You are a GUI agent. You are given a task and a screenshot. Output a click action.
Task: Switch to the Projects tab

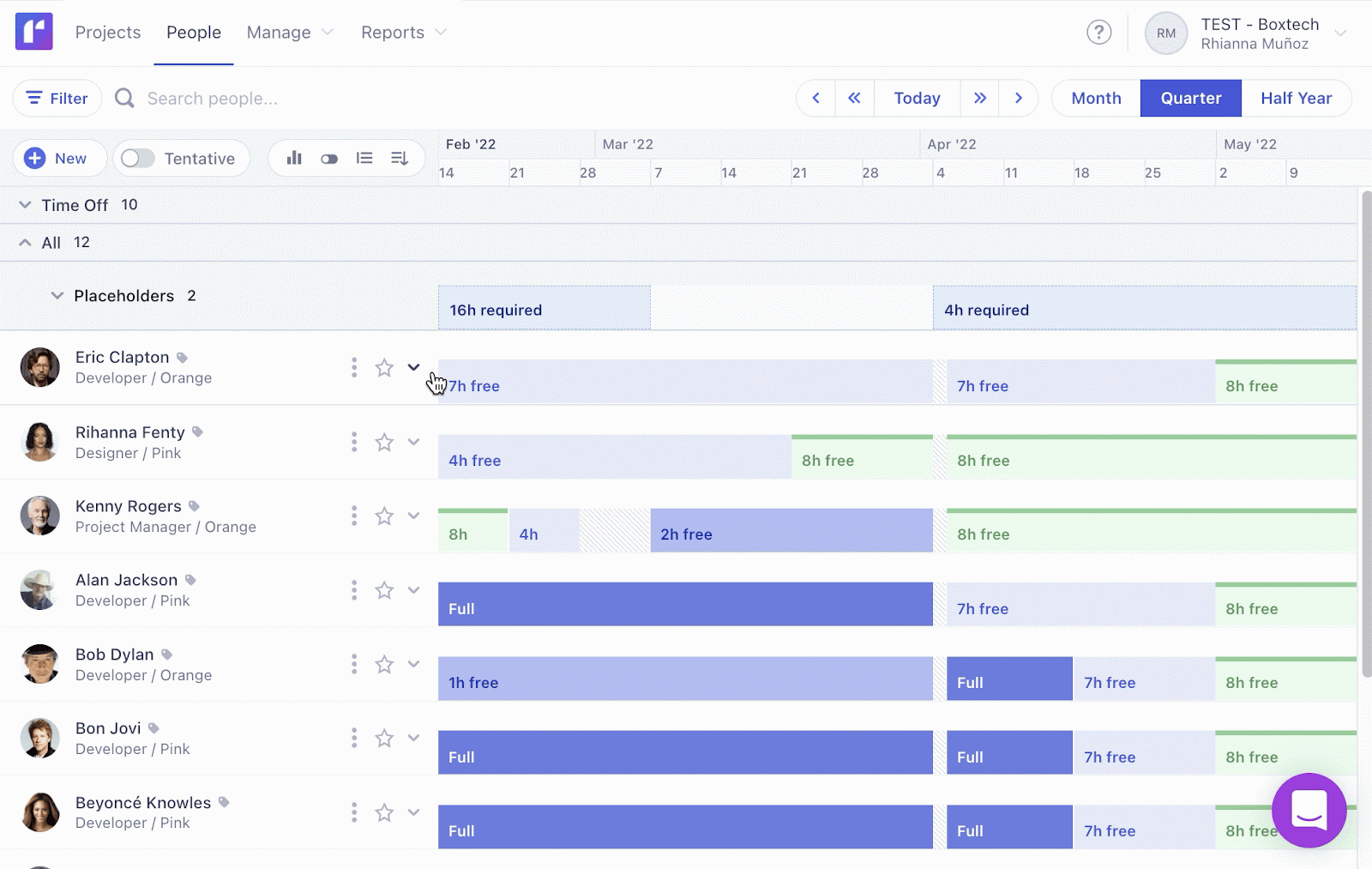108,32
